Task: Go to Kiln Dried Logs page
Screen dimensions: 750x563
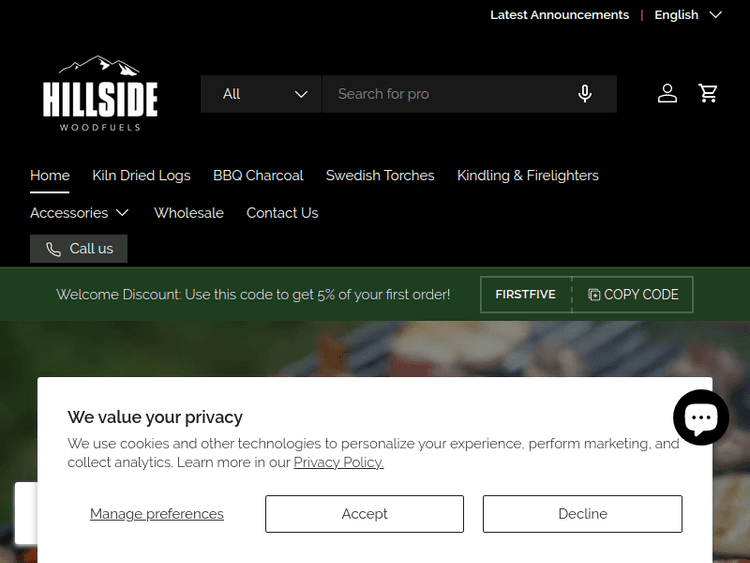Action: coord(141,175)
